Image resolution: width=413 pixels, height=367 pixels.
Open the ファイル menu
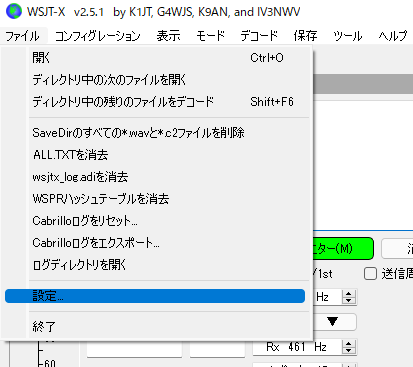tap(23, 35)
